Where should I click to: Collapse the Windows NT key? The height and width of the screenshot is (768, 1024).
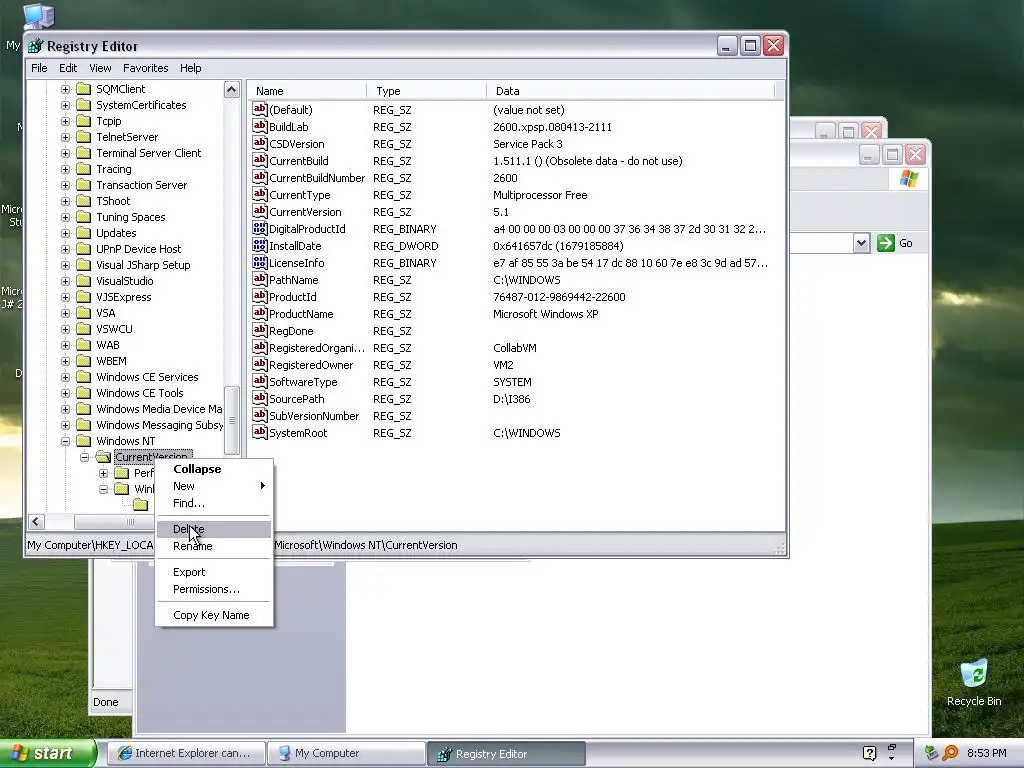pyautogui.click(x=65, y=441)
